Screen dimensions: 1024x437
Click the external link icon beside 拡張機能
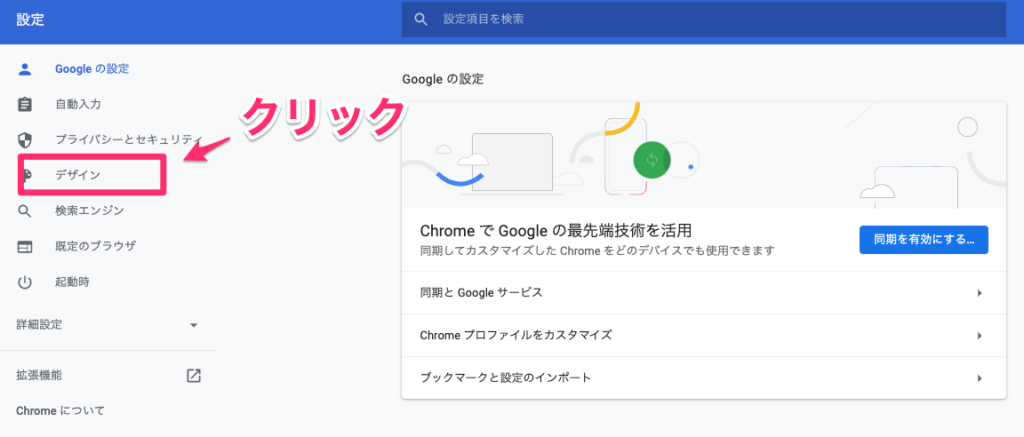click(x=194, y=376)
